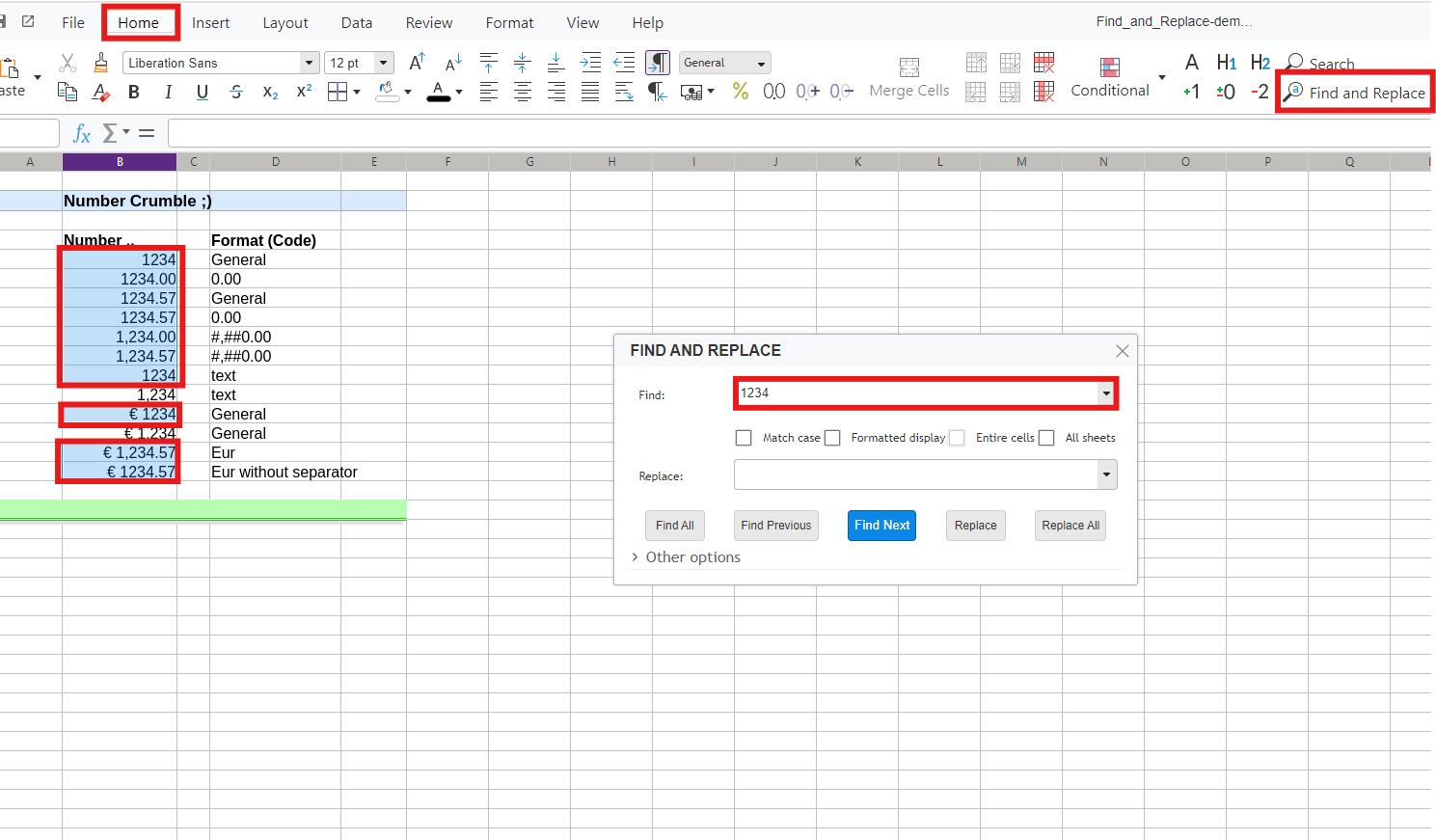1436x840 pixels.
Task: Click the subscript icon
Action: [269, 92]
